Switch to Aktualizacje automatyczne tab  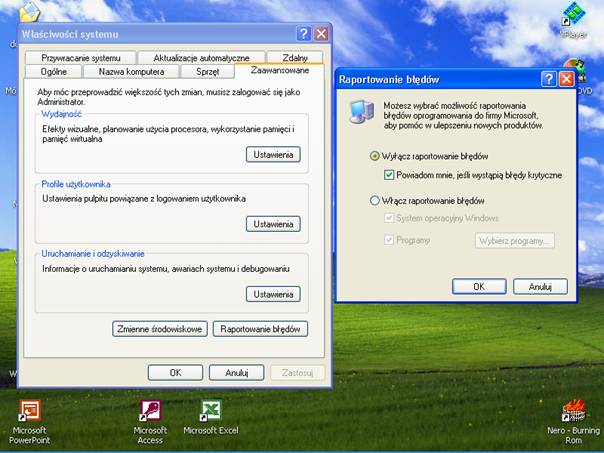[x=201, y=58]
